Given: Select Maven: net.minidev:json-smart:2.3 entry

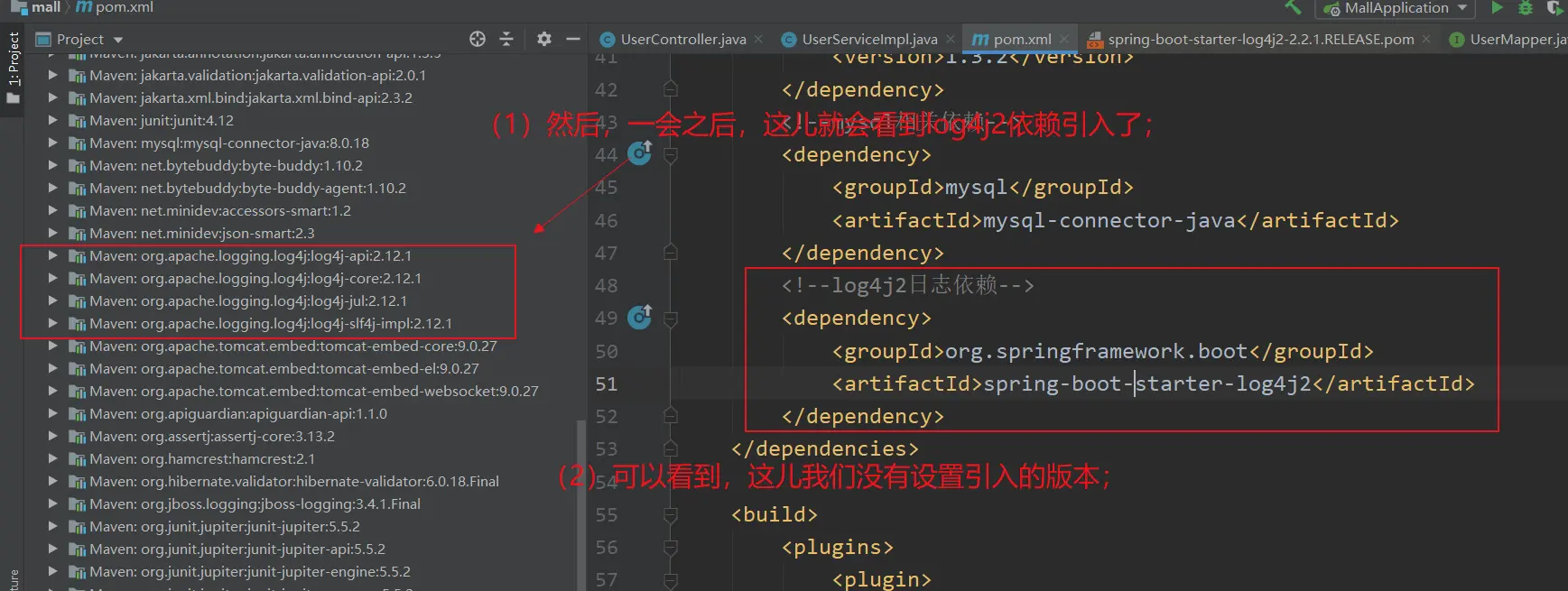Looking at the screenshot, I should [202, 233].
